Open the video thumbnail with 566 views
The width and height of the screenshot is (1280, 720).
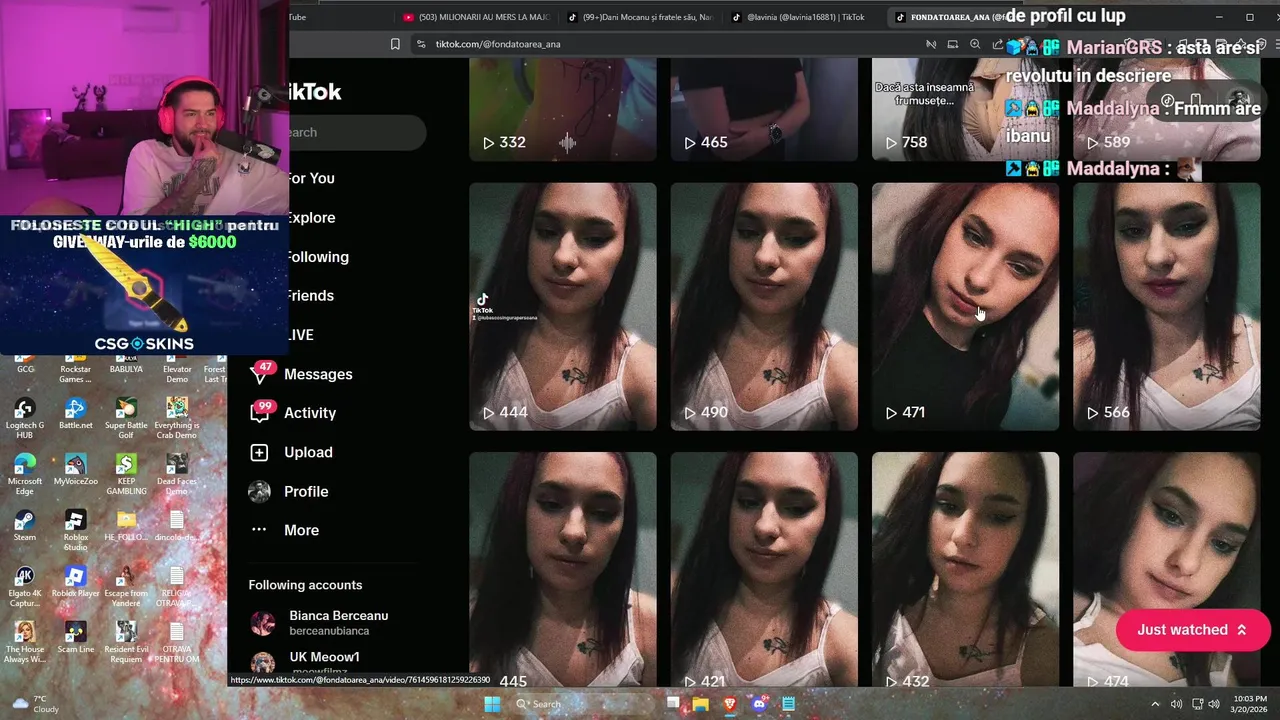(x=1167, y=306)
